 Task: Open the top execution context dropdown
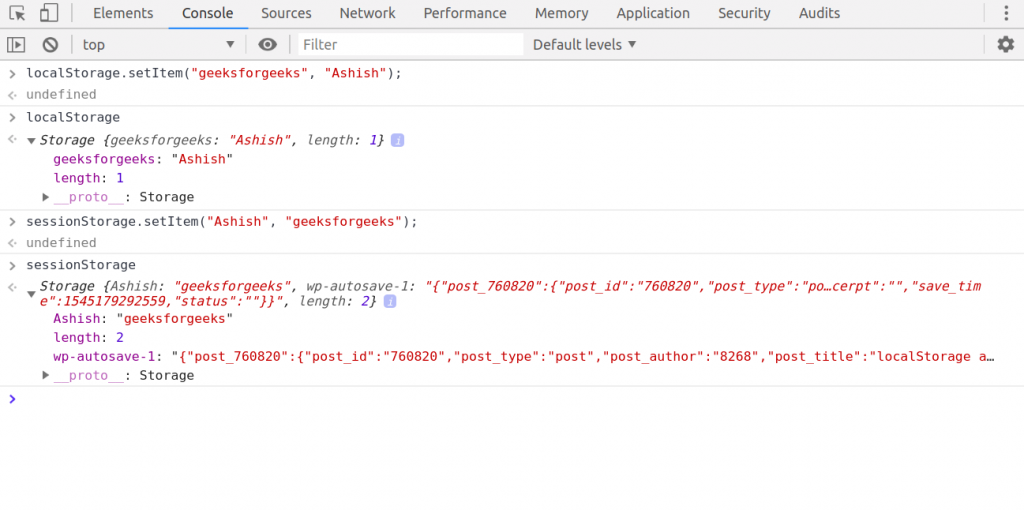click(x=158, y=45)
